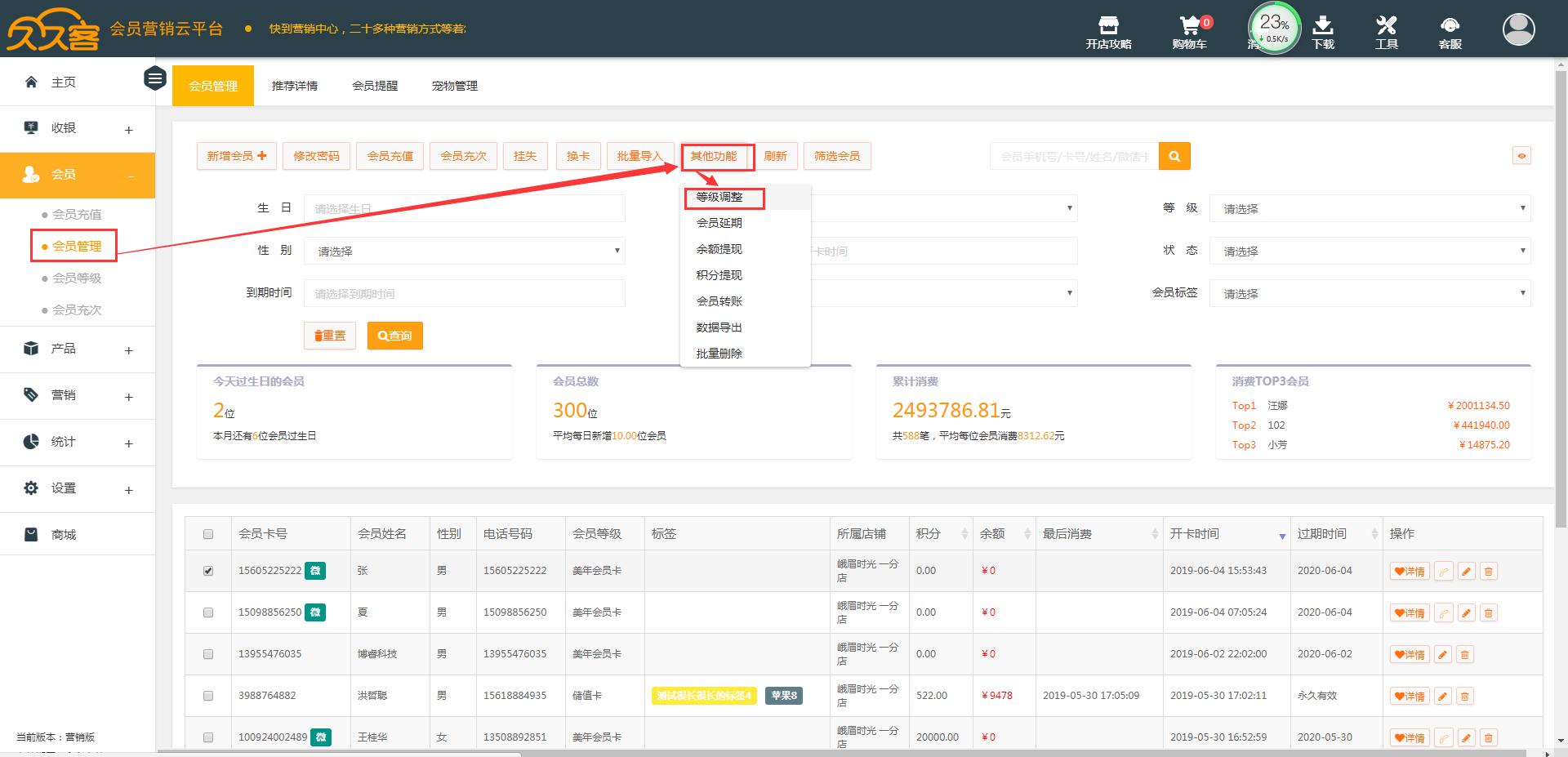Click the download icon in top bar
Screen dimensions: 1568x757
click(x=1322, y=27)
